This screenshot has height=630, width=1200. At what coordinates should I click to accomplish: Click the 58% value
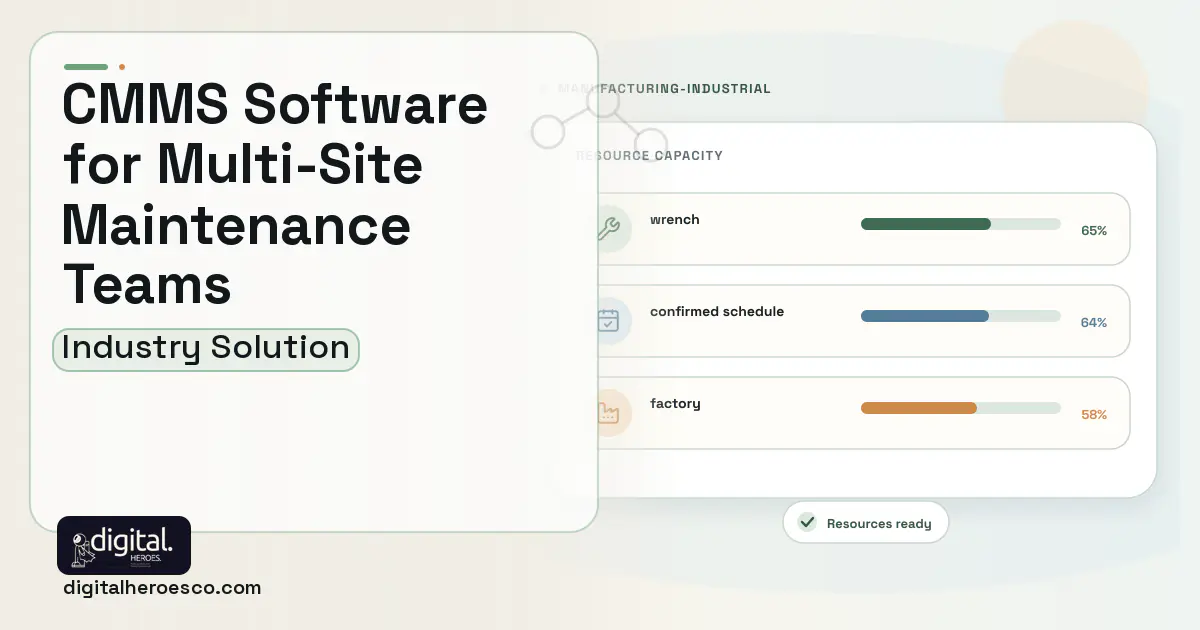1094,414
